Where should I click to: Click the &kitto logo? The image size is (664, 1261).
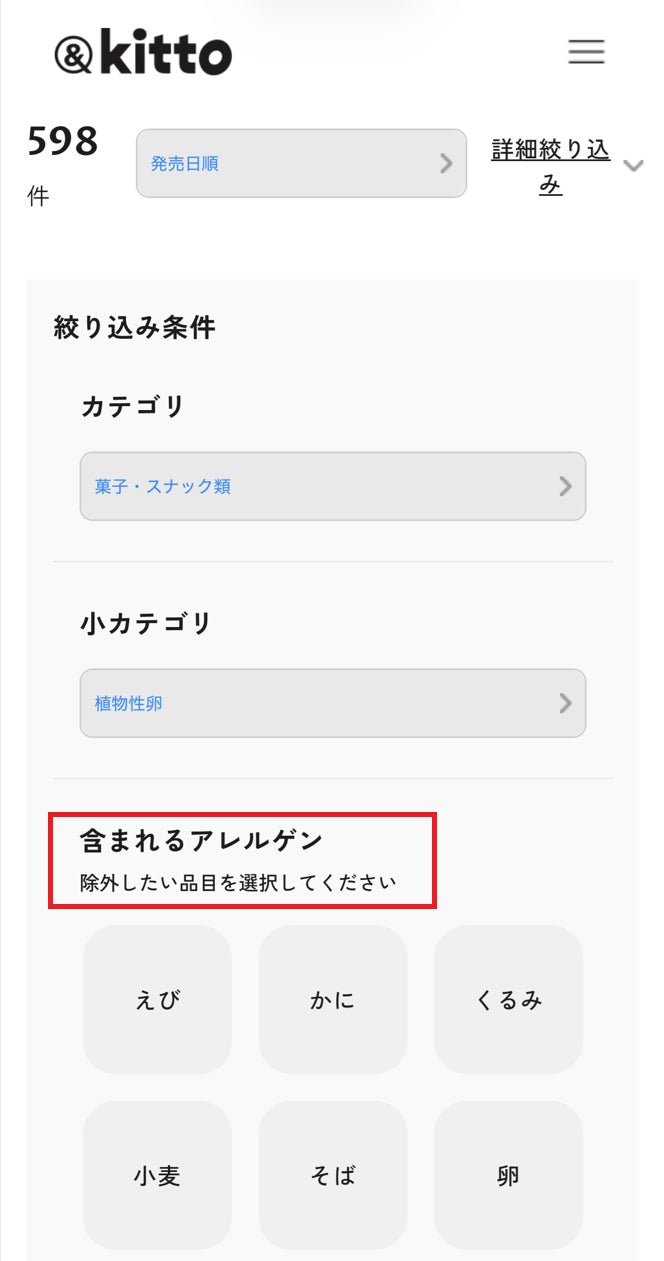point(143,53)
